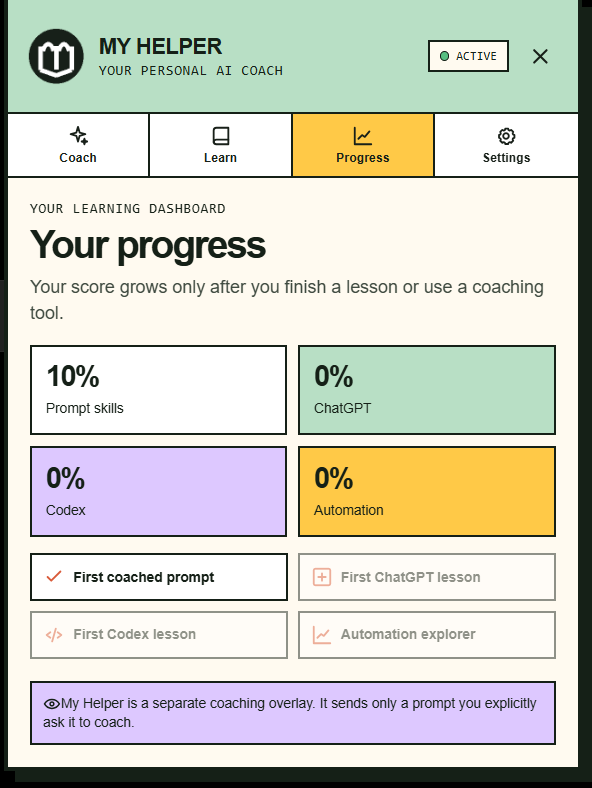The height and width of the screenshot is (788, 592).
Task: Click the yellow 0% Automation card
Action: tap(427, 491)
